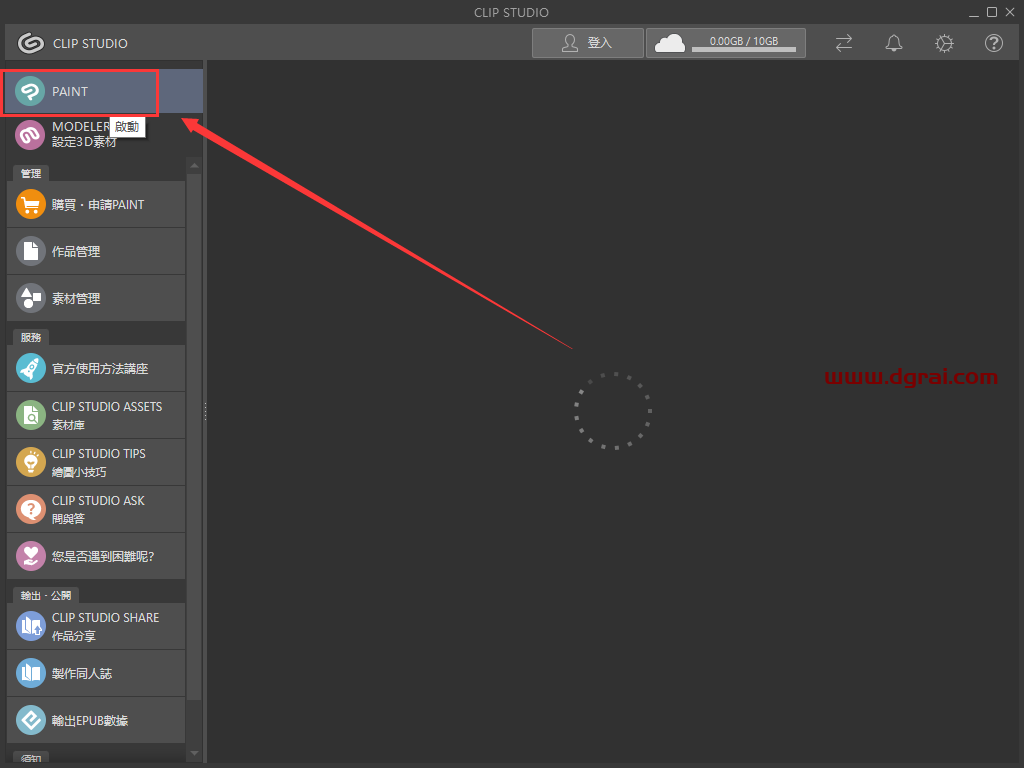1024x768 pixels.
Task: Click the sync transfer arrows icon
Action: [844, 43]
